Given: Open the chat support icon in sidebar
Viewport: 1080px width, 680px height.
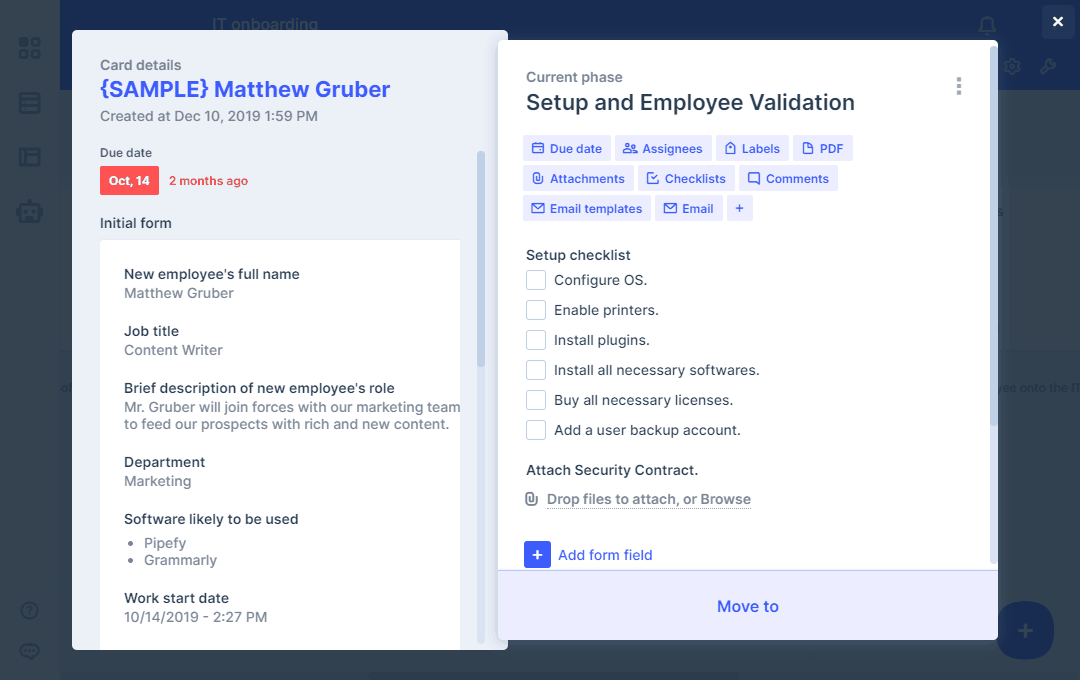Looking at the screenshot, I should tap(30, 651).
